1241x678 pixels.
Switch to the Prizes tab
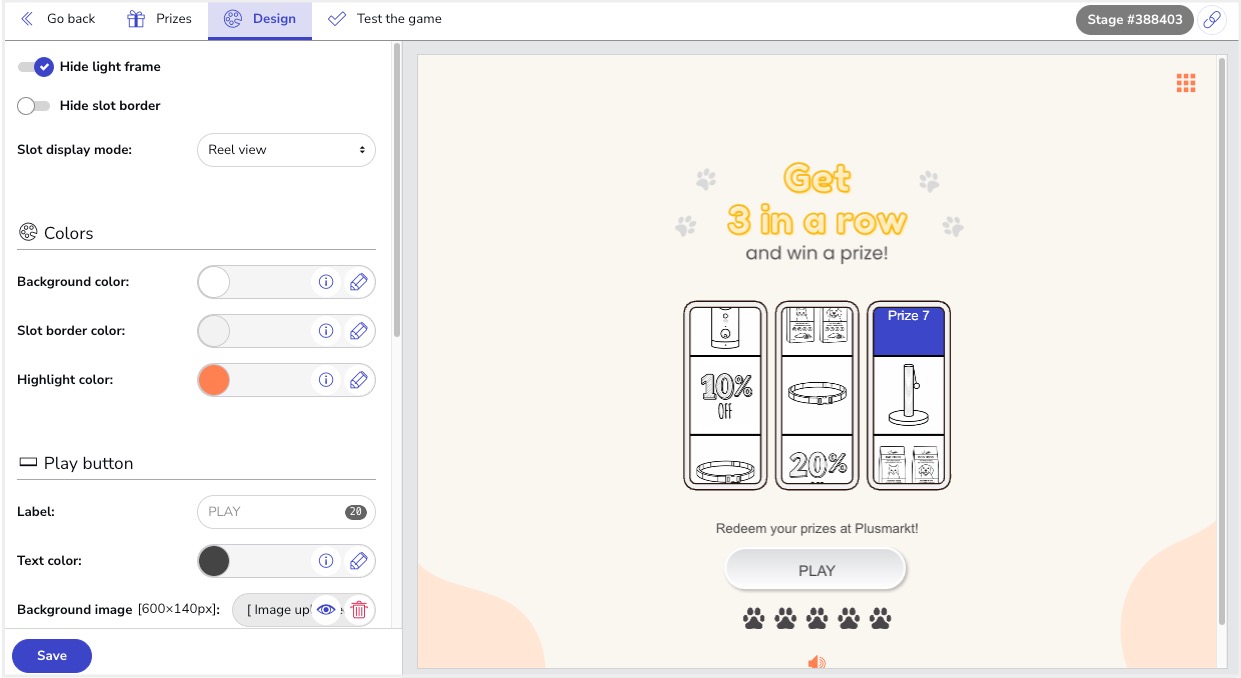(159, 19)
